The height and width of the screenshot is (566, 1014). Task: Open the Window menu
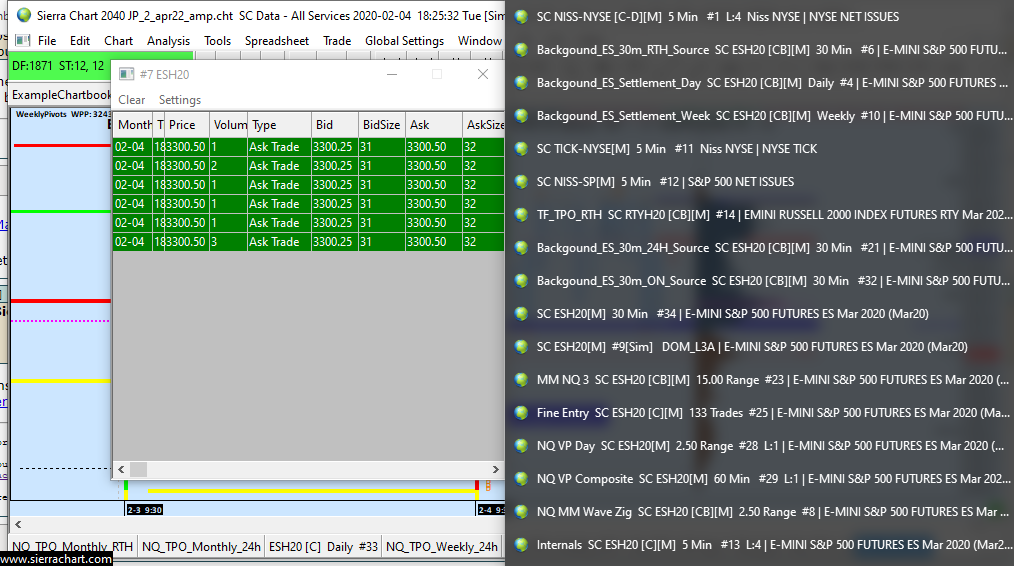click(x=480, y=41)
